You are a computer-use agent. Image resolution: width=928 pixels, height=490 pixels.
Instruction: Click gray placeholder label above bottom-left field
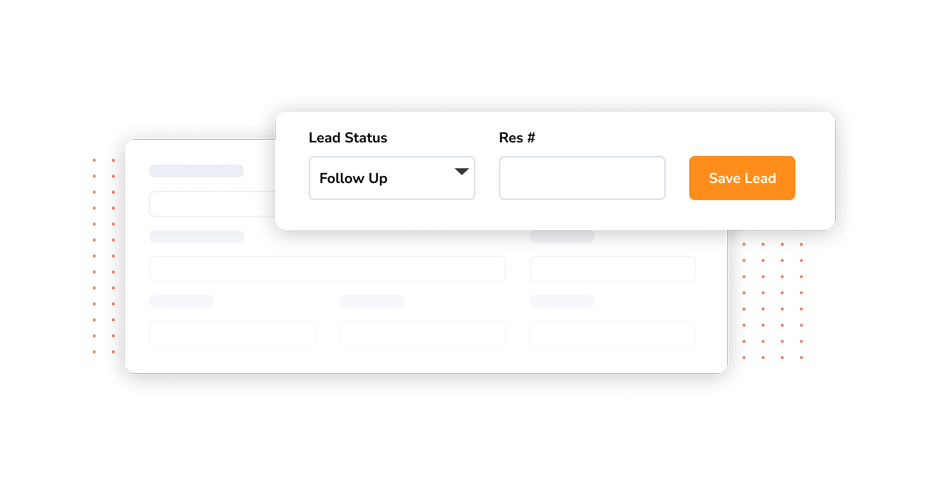point(181,301)
